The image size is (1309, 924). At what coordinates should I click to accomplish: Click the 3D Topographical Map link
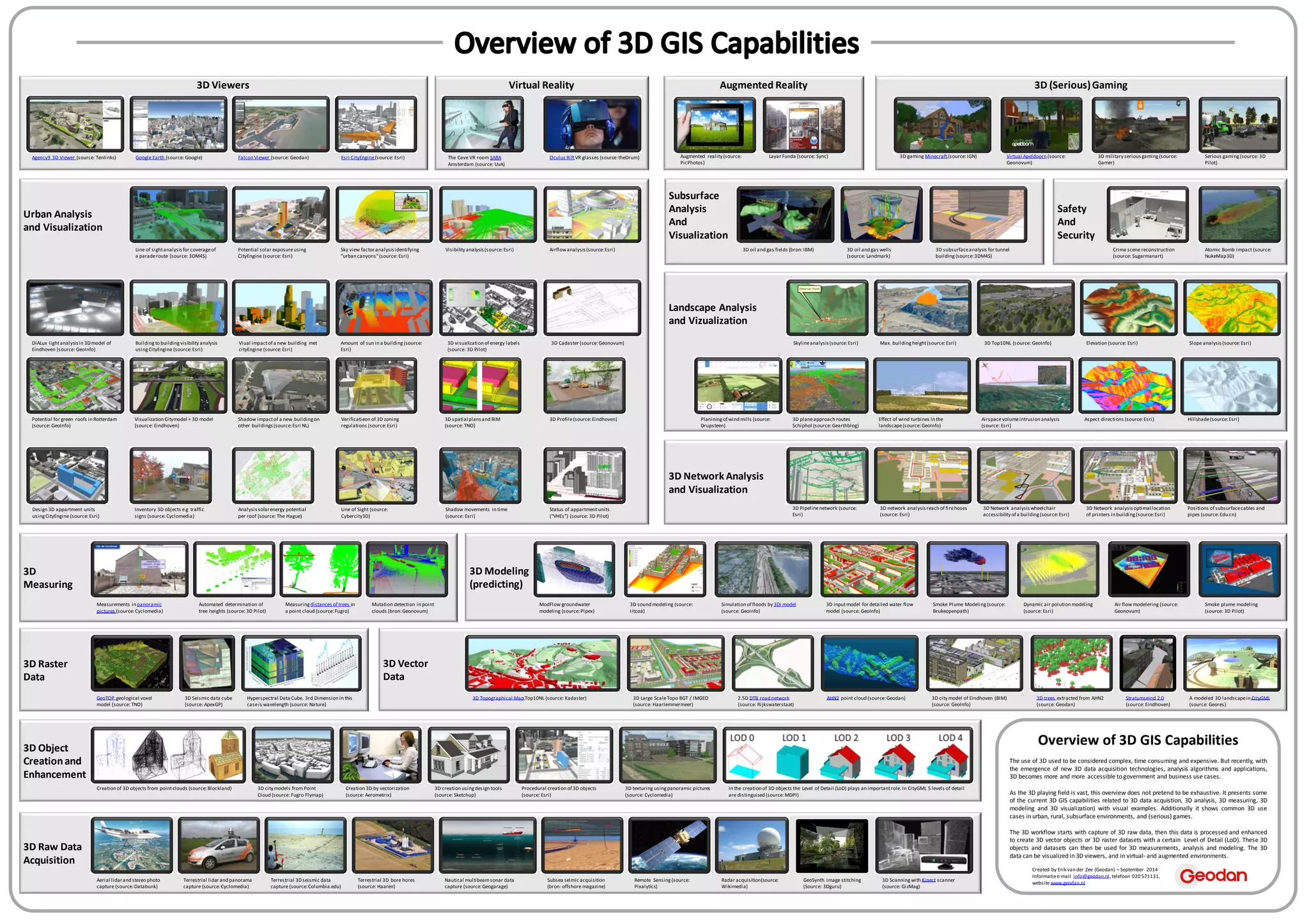pos(499,698)
